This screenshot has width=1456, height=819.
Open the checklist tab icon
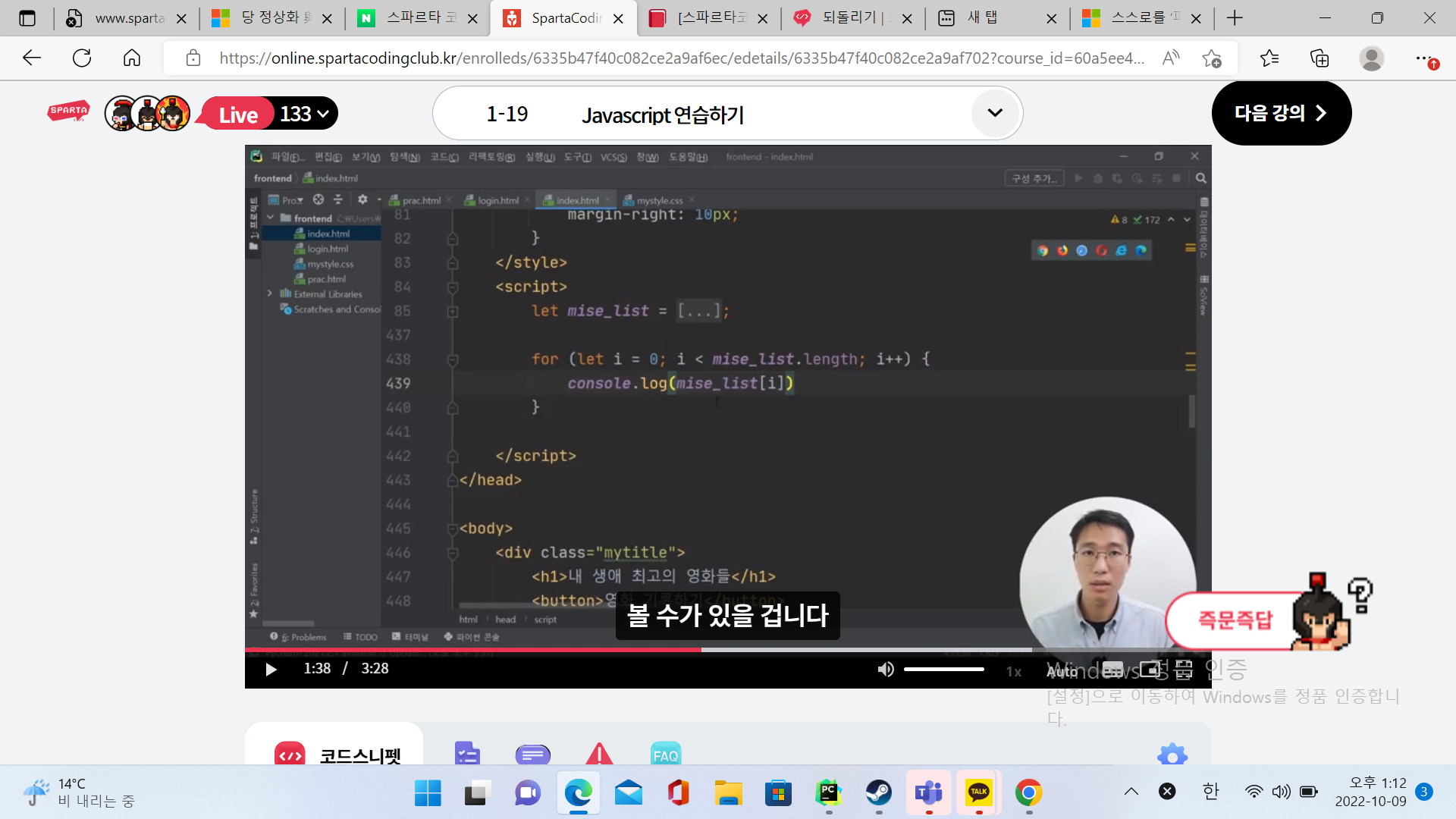pos(467,753)
